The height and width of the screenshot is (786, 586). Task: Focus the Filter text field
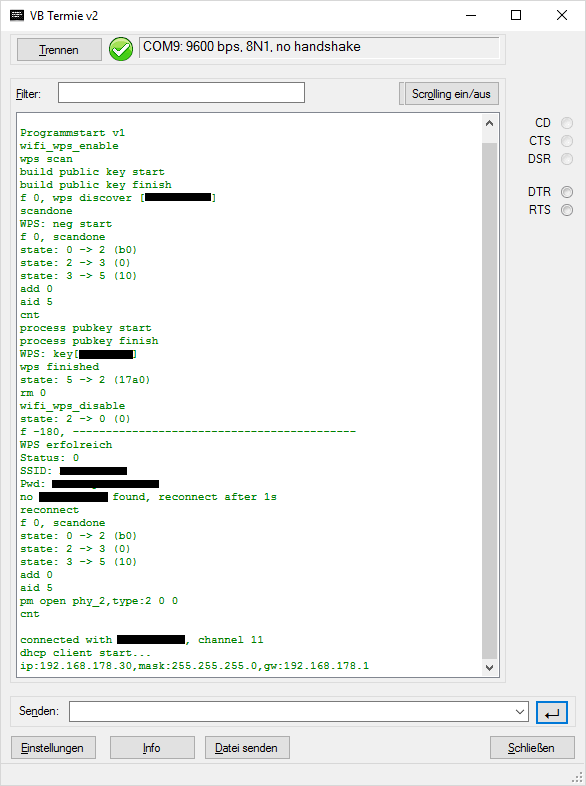(x=181, y=93)
